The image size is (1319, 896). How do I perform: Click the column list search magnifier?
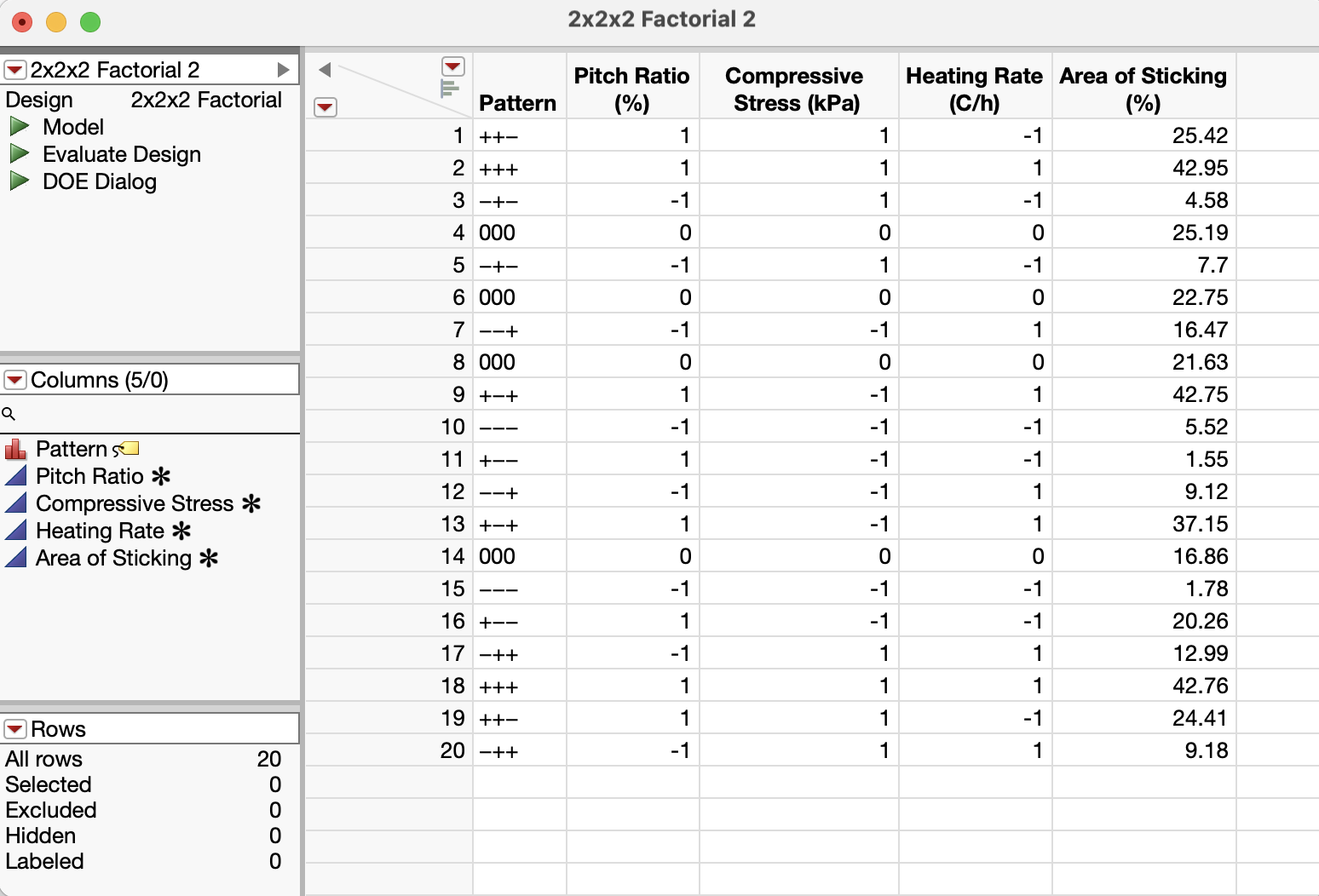(9, 414)
